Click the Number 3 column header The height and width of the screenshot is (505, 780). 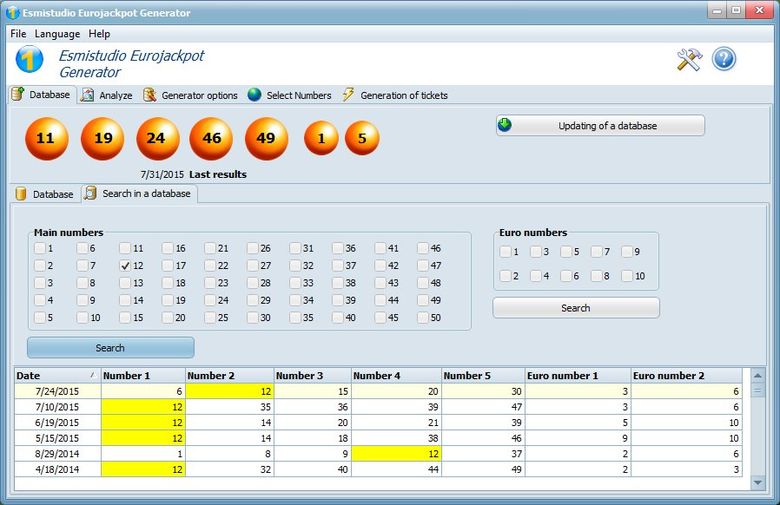click(312, 376)
